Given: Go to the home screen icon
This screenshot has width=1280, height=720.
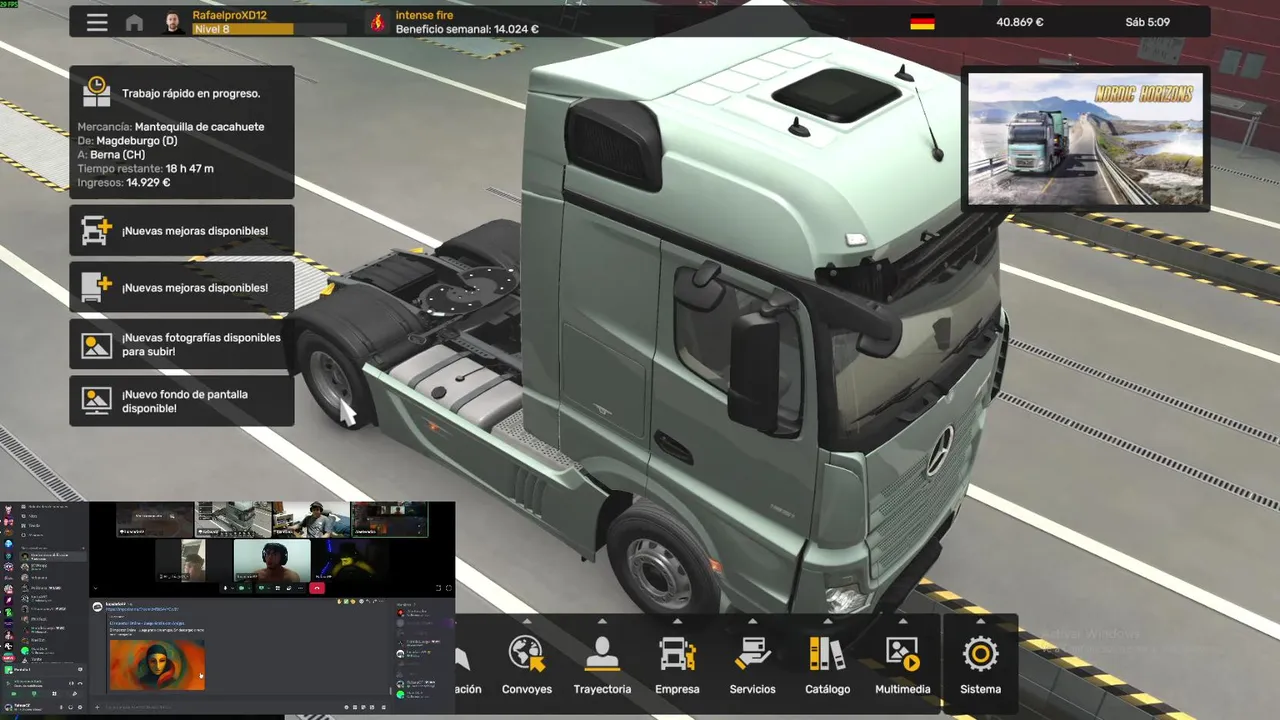Looking at the screenshot, I should 134,23.
